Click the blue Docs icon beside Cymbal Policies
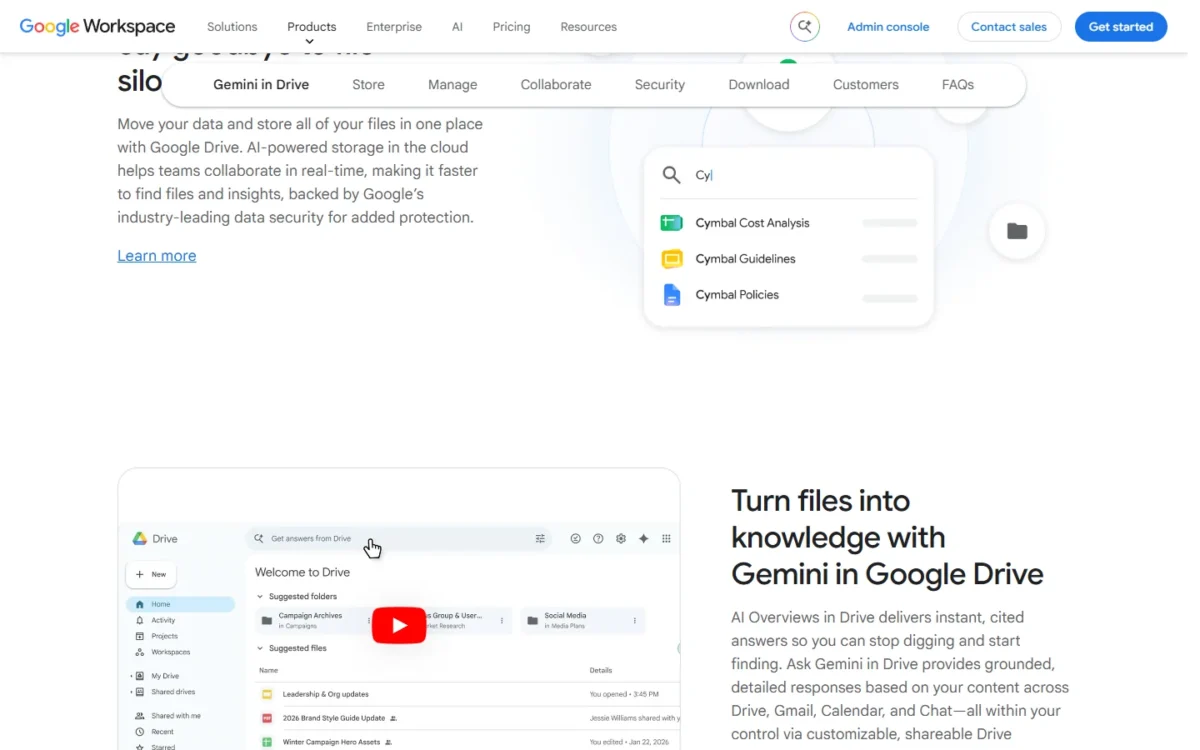The width and height of the screenshot is (1200, 750). 672,295
